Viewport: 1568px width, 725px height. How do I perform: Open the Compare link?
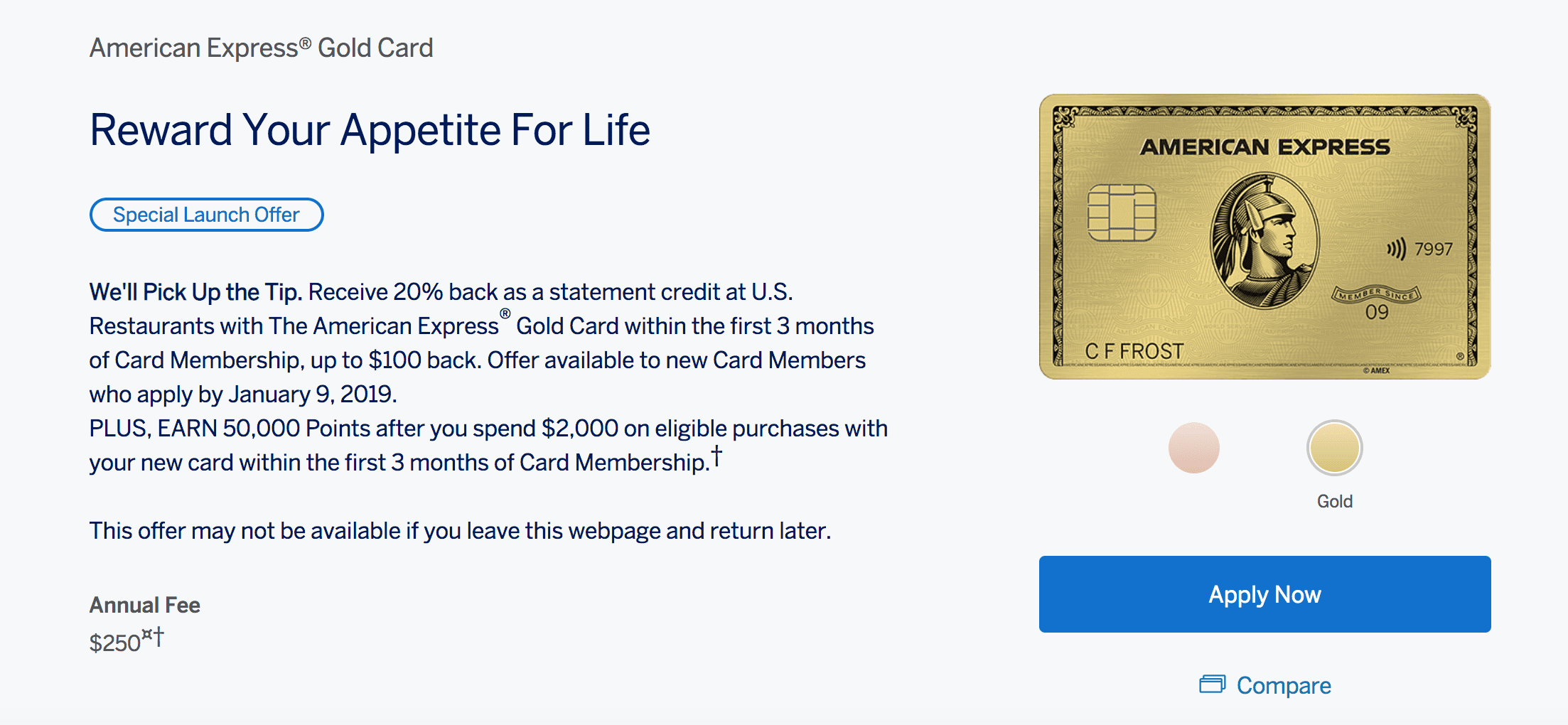click(1283, 685)
